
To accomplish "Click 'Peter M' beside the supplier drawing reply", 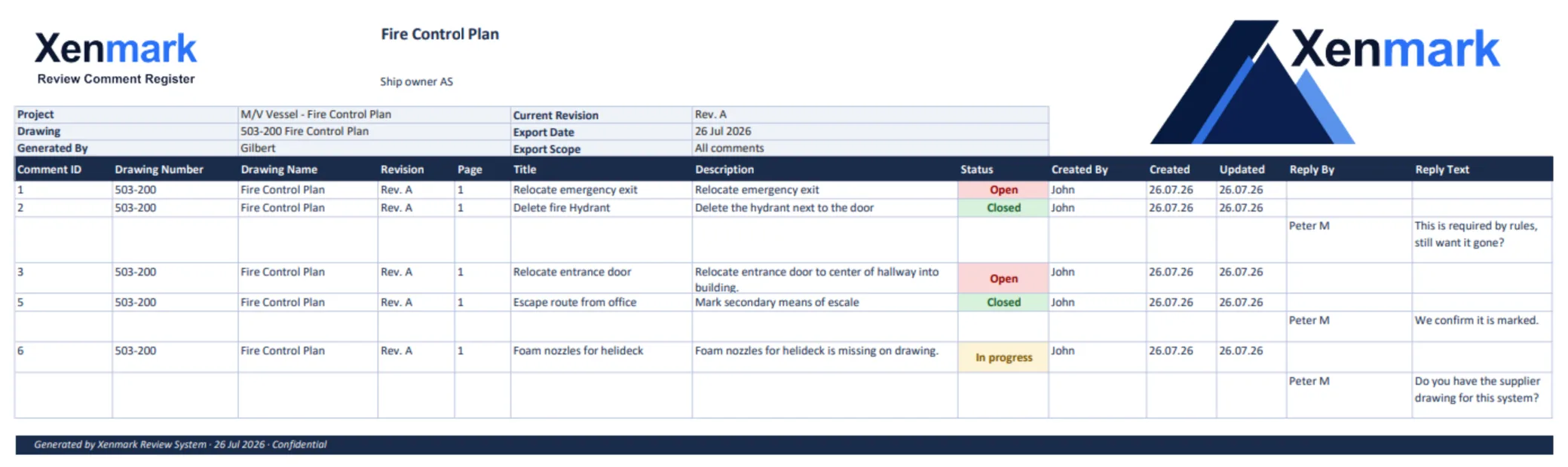I will click(1309, 381).
